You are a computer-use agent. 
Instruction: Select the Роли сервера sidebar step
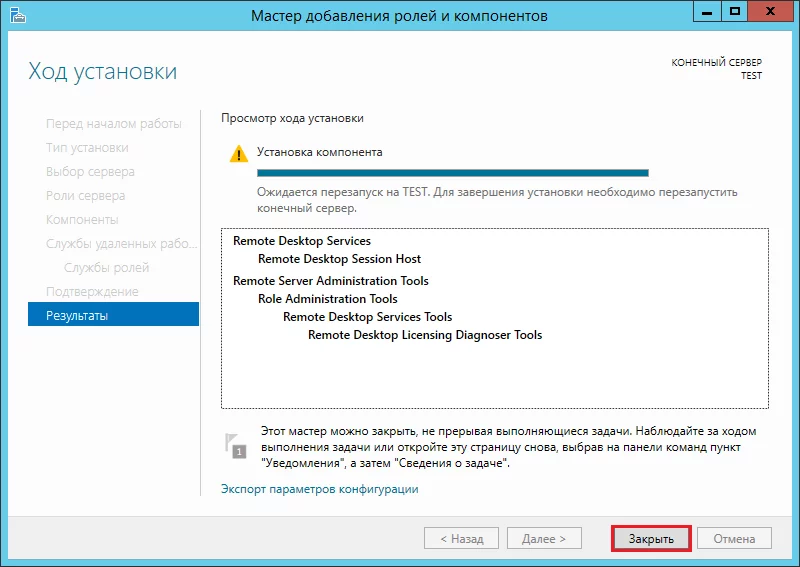pyautogui.click(x=85, y=195)
